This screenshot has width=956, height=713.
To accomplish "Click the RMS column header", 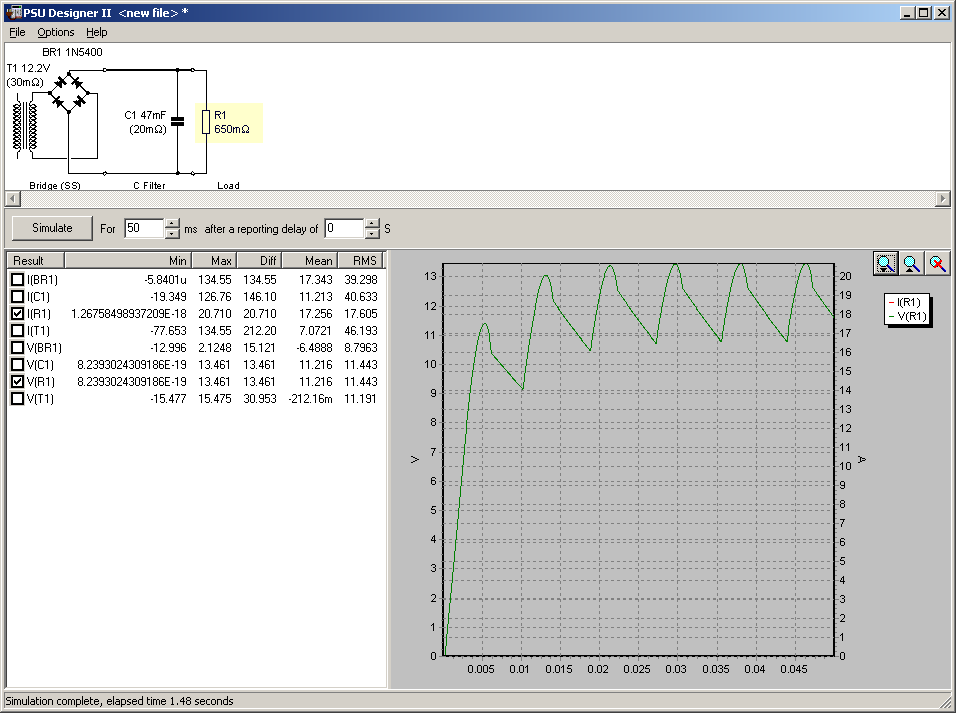I will 360,260.
